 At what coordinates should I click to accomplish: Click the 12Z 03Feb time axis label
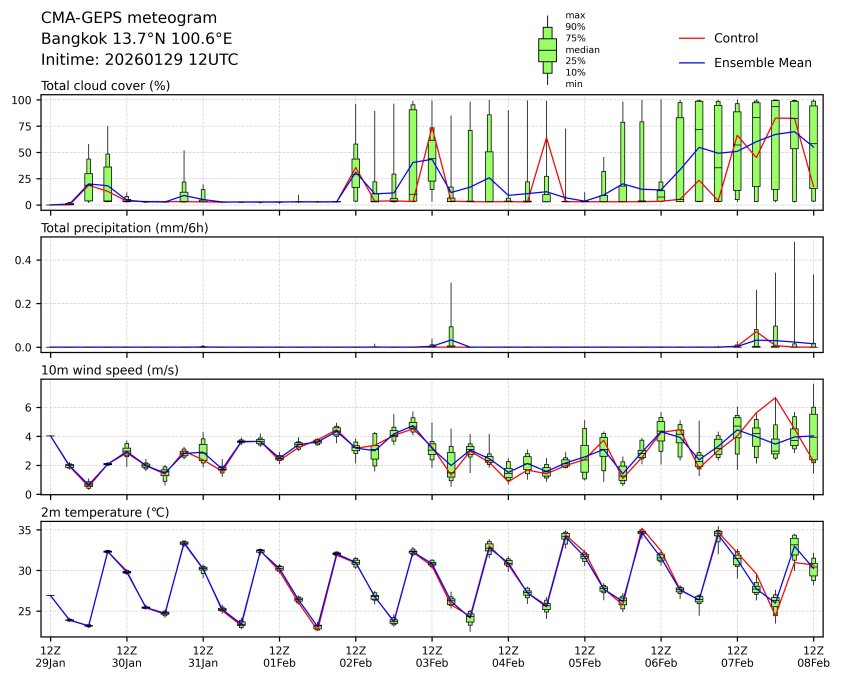[432, 655]
